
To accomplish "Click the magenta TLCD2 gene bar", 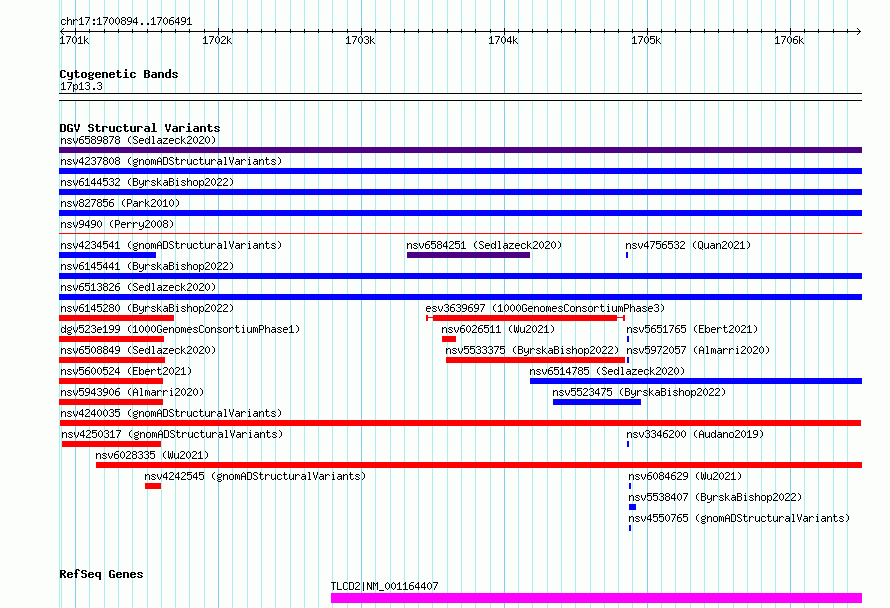I will (x=597, y=598).
